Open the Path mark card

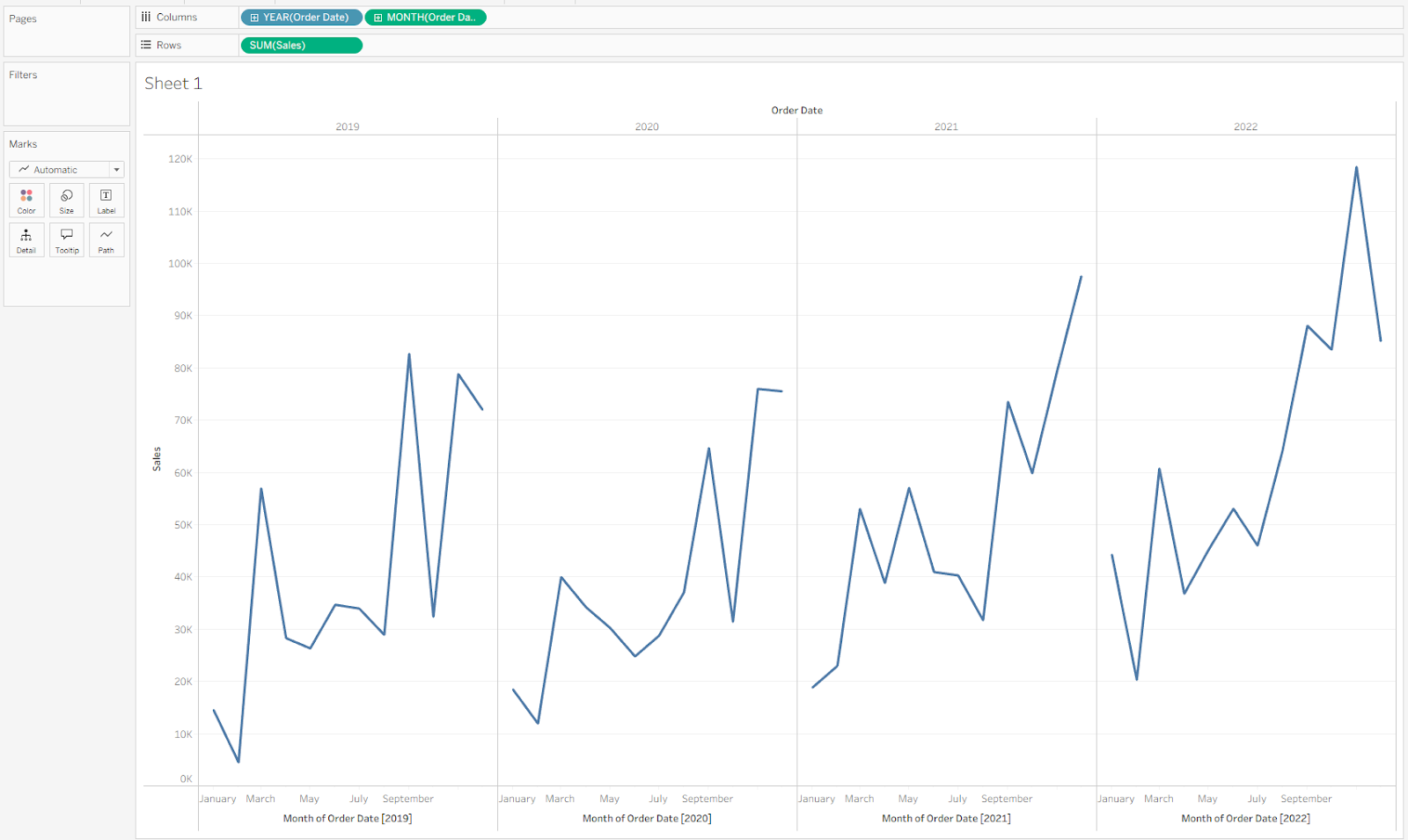106,239
